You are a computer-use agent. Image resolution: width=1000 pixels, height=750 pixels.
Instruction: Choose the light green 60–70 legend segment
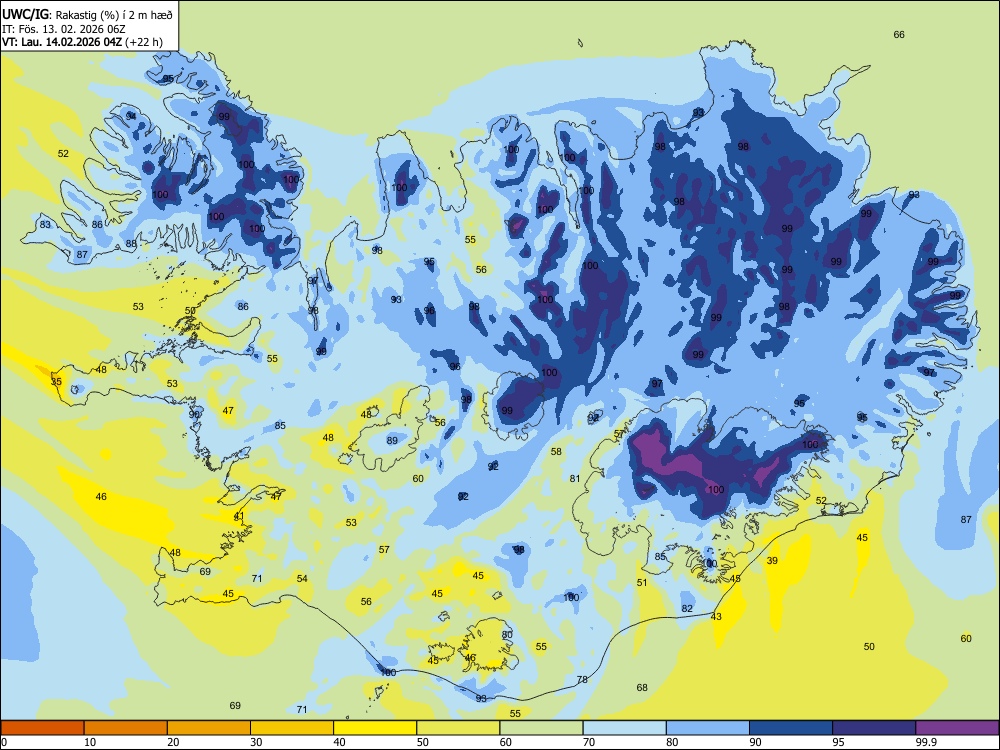click(x=541, y=728)
